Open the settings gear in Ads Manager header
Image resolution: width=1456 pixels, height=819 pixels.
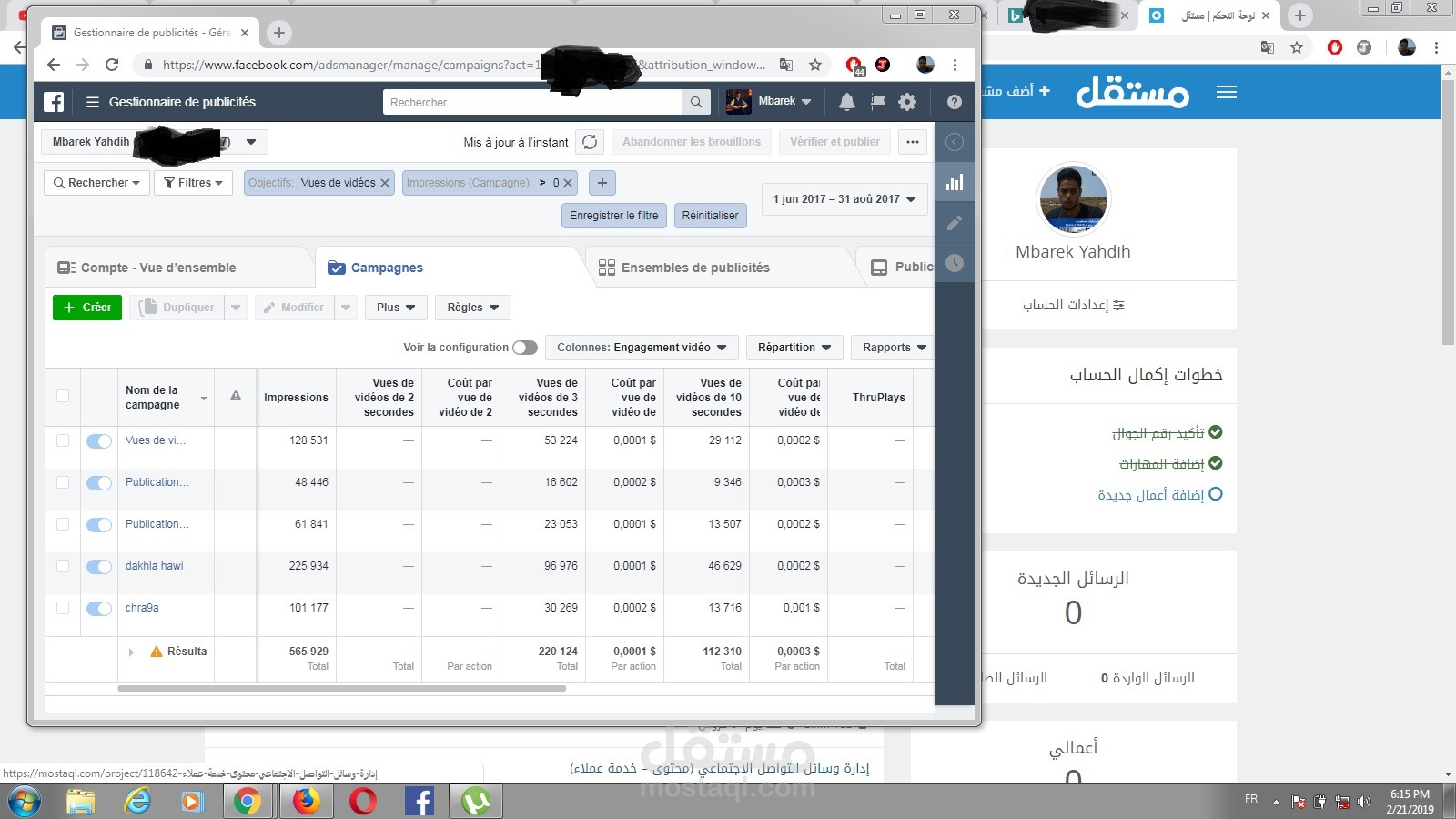point(907,102)
